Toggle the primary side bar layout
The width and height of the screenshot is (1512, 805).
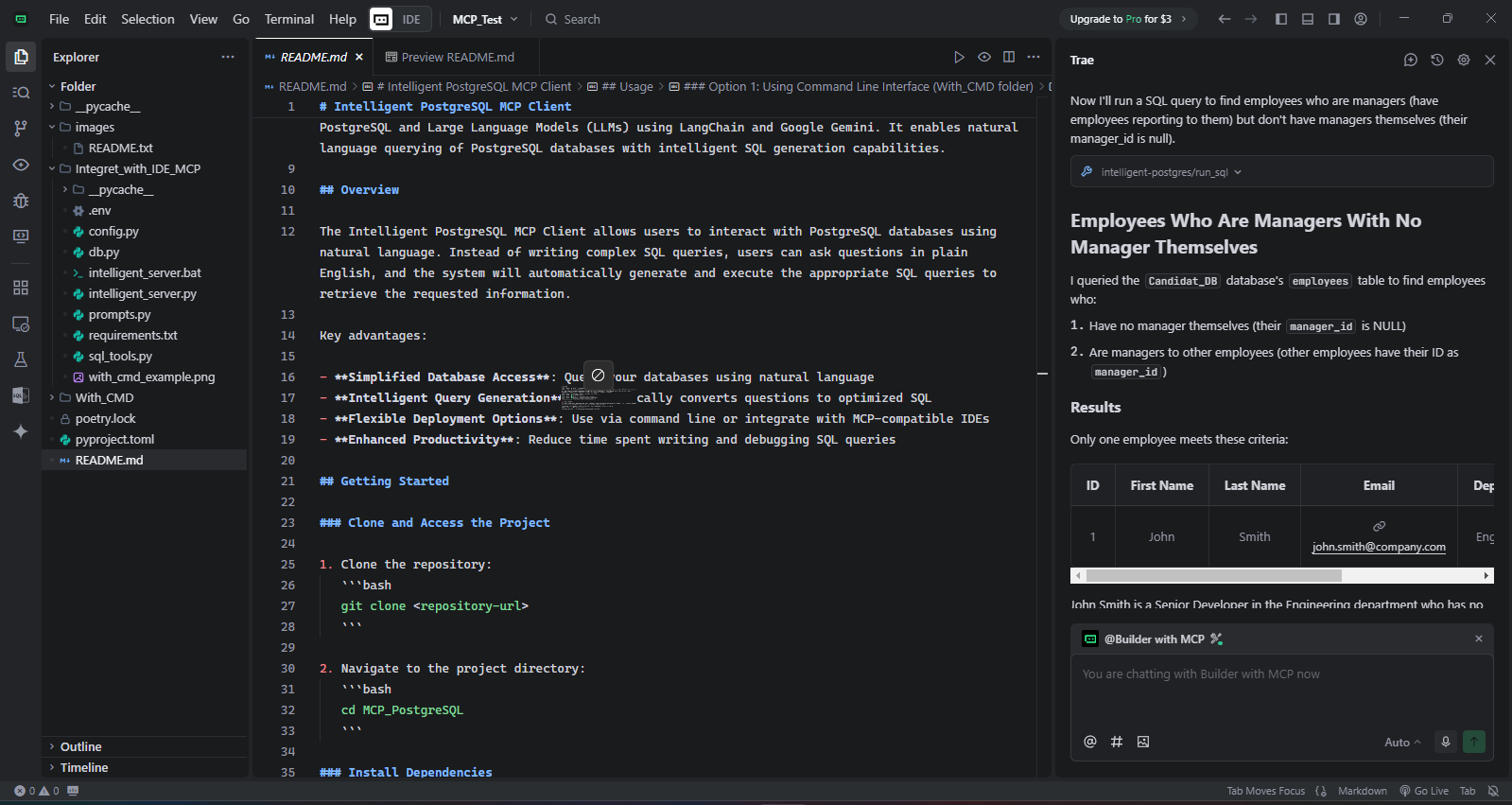(x=1281, y=19)
